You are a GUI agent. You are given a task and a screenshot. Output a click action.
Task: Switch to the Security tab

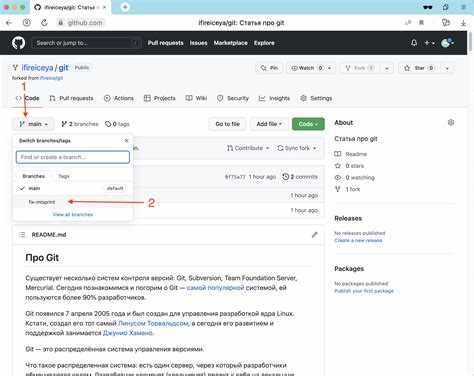click(233, 98)
